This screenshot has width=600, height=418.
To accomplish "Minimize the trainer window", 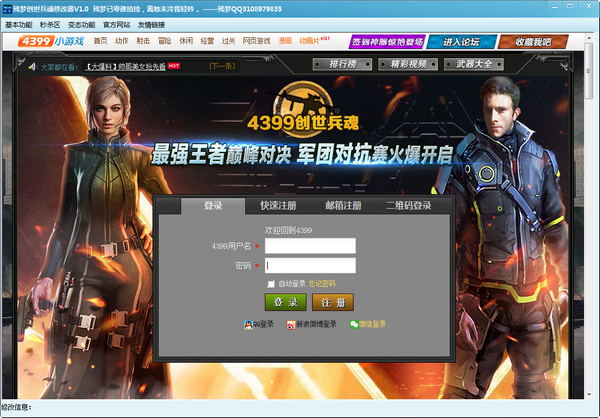I will (x=554, y=7).
